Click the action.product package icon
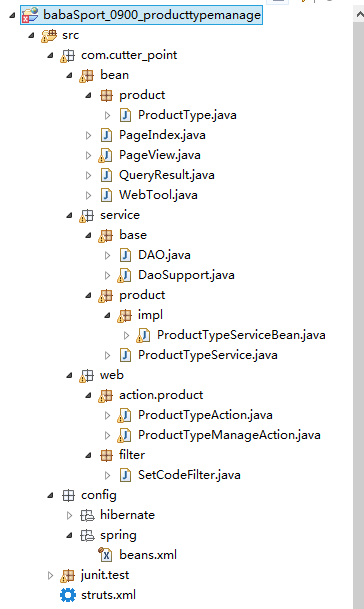Screen dimensions: 364x609 coord(106,395)
